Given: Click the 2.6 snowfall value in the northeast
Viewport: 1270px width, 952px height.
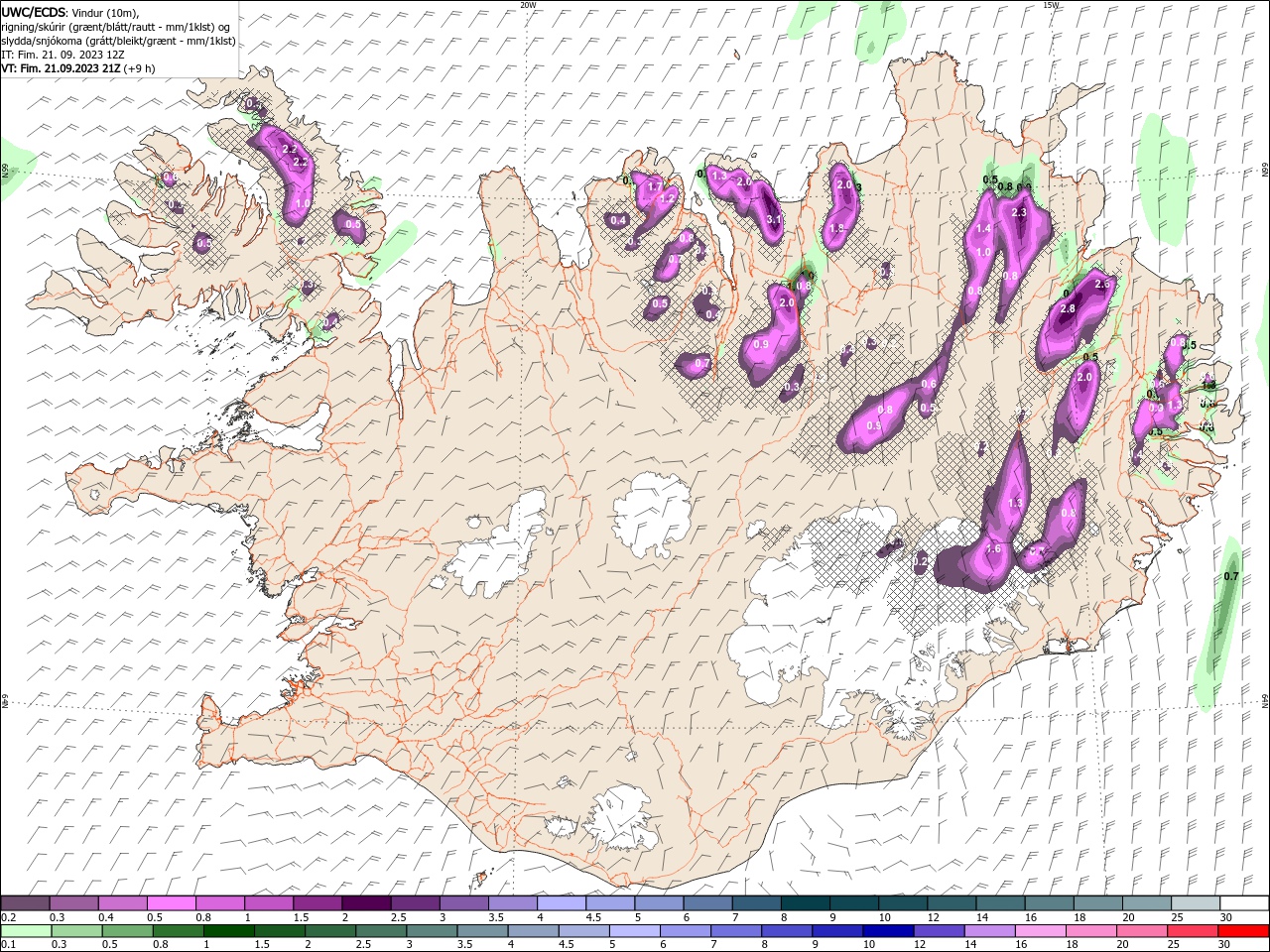Looking at the screenshot, I should (x=1101, y=285).
